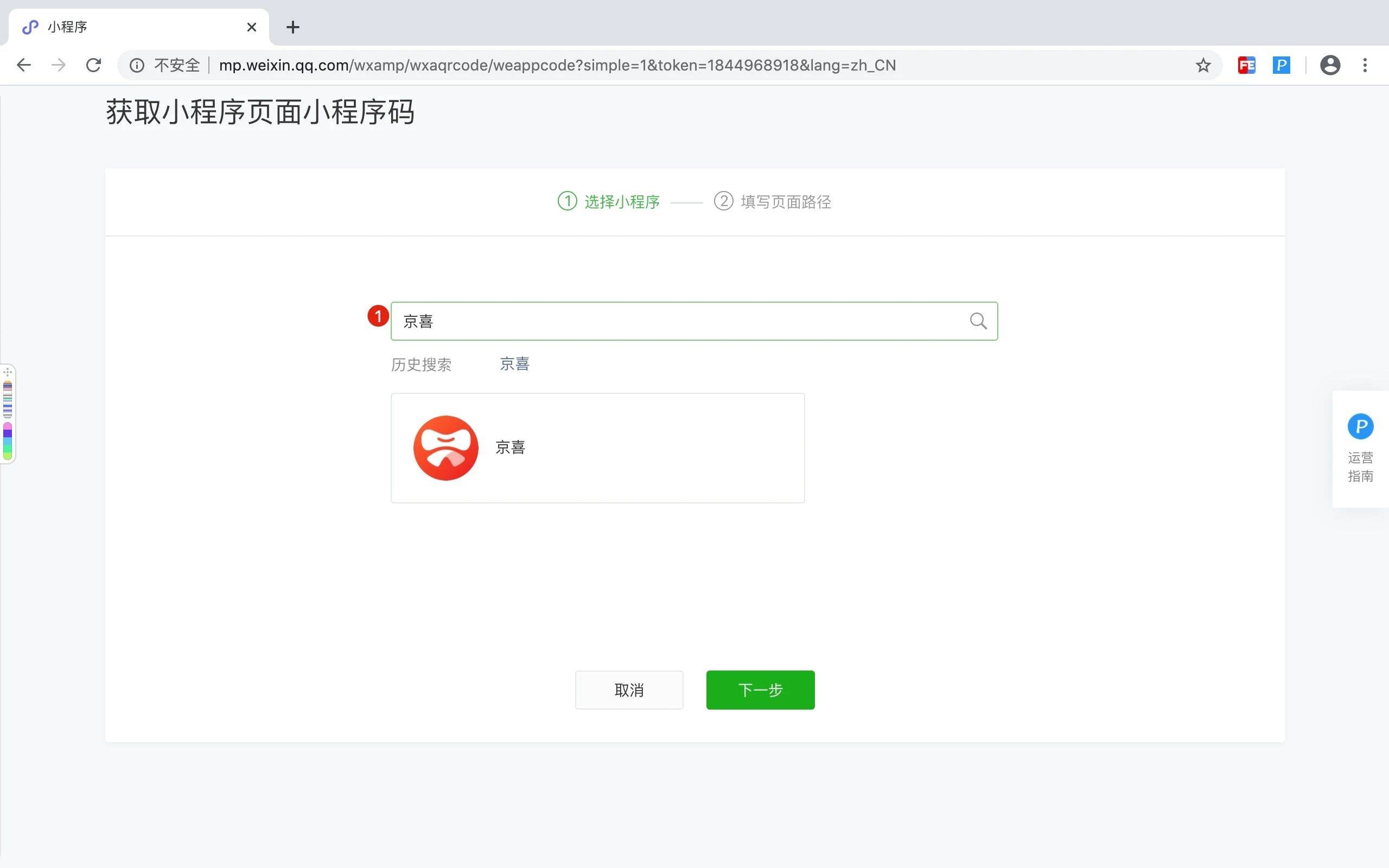1389x868 pixels.
Task: Reload the page with refresh icon
Action: (93, 65)
